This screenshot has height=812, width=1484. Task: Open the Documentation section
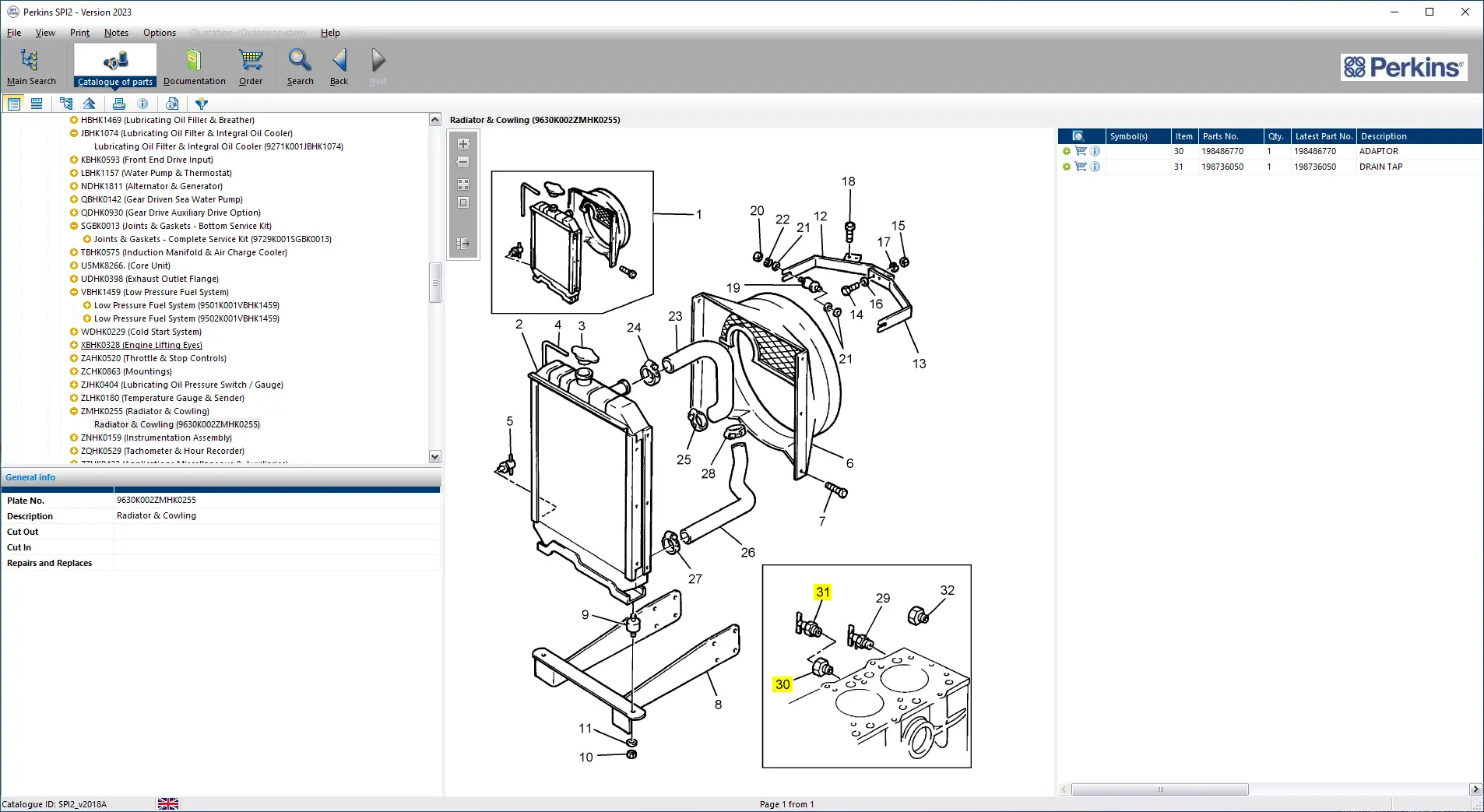coord(194,67)
